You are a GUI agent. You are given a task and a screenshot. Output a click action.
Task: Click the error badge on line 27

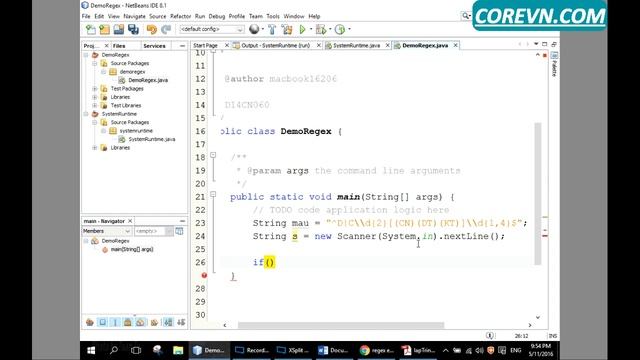coord(204,276)
